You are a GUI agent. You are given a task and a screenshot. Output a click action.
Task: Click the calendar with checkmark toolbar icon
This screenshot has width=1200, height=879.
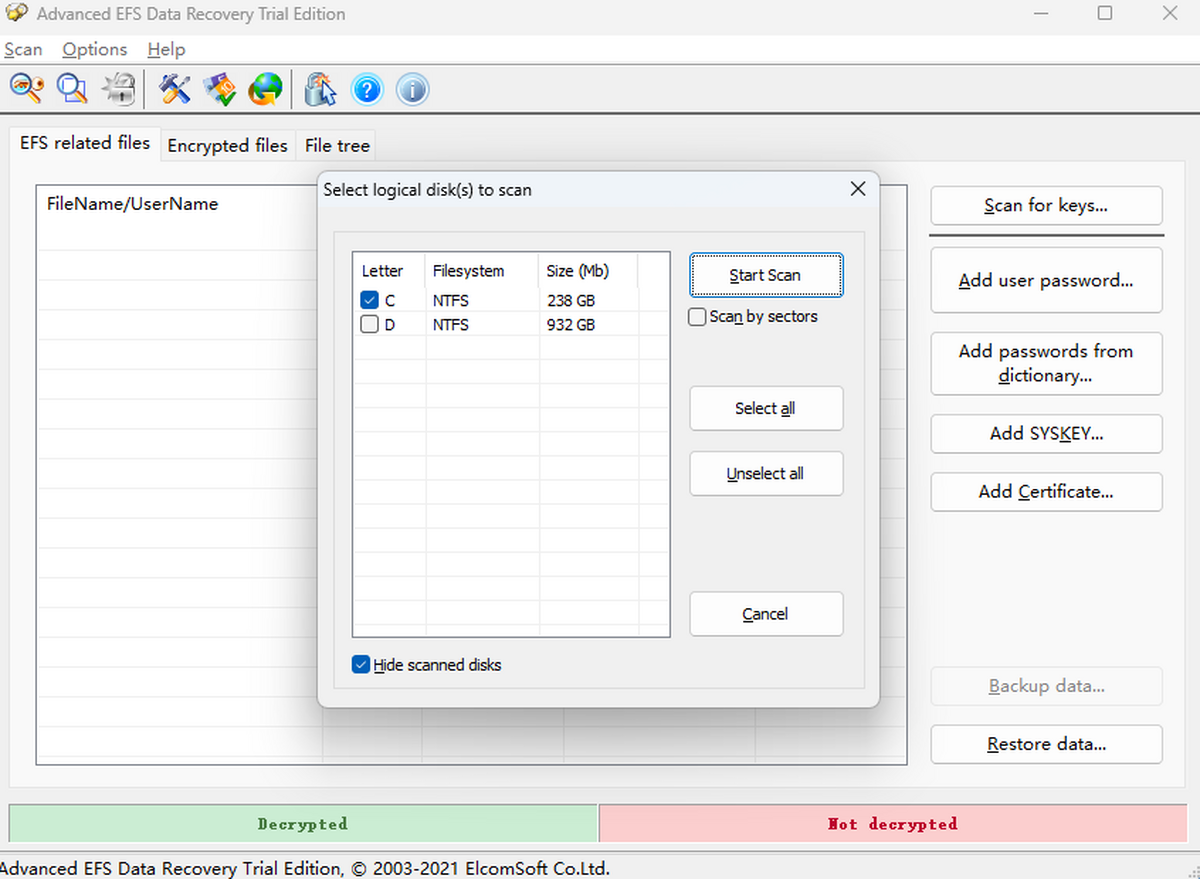220,88
